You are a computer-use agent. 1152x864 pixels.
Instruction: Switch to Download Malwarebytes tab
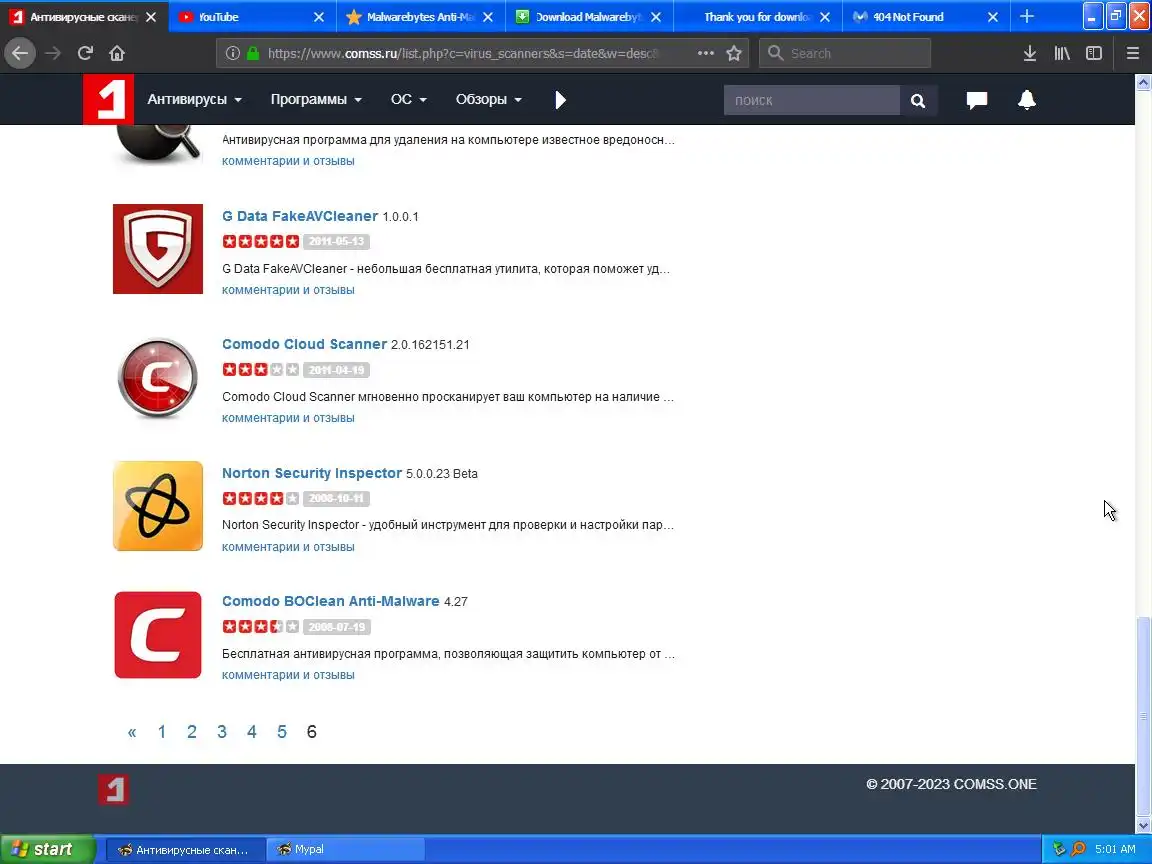coord(589,16)
